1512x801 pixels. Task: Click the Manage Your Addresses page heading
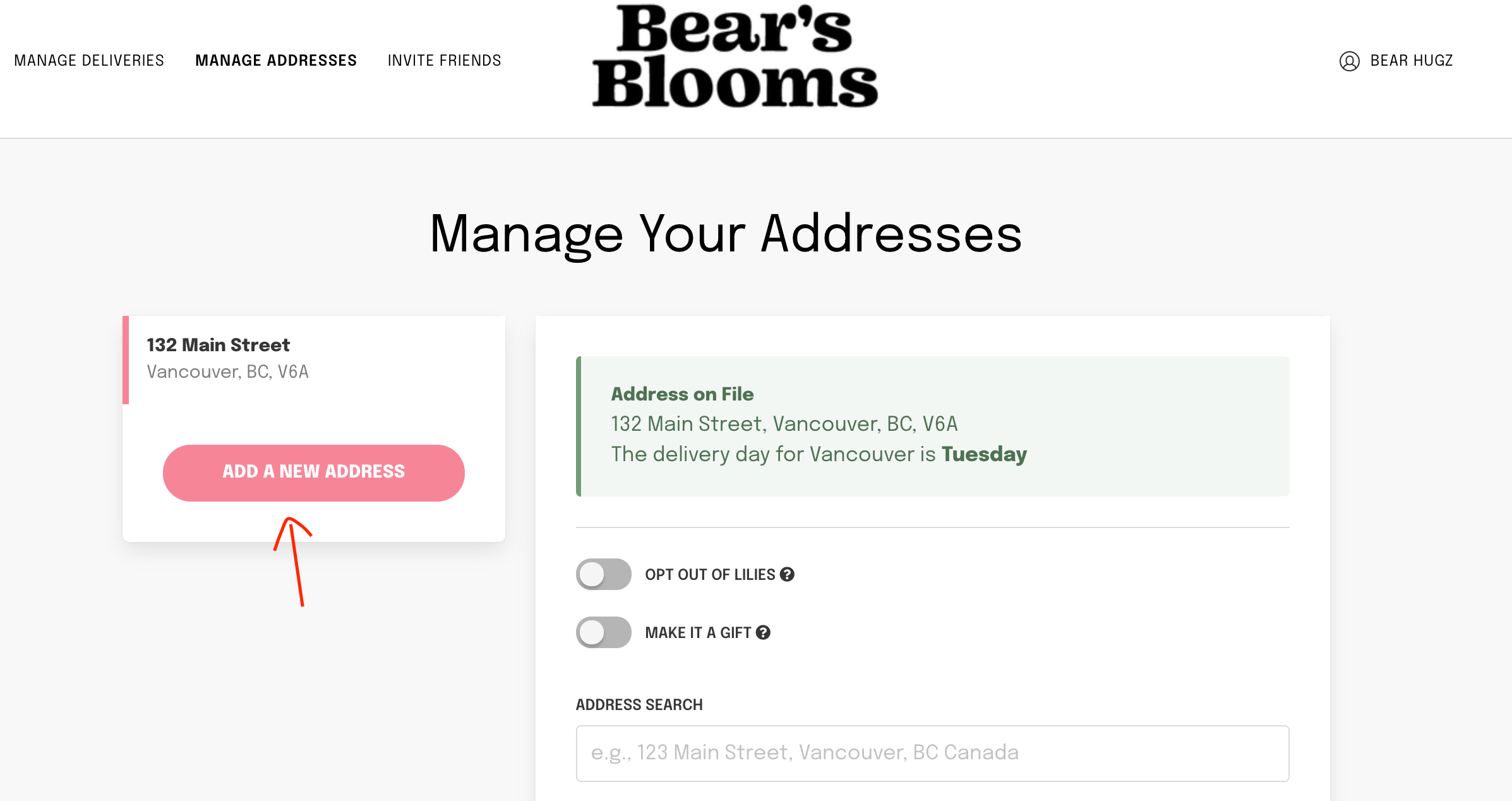click(726, 234)
